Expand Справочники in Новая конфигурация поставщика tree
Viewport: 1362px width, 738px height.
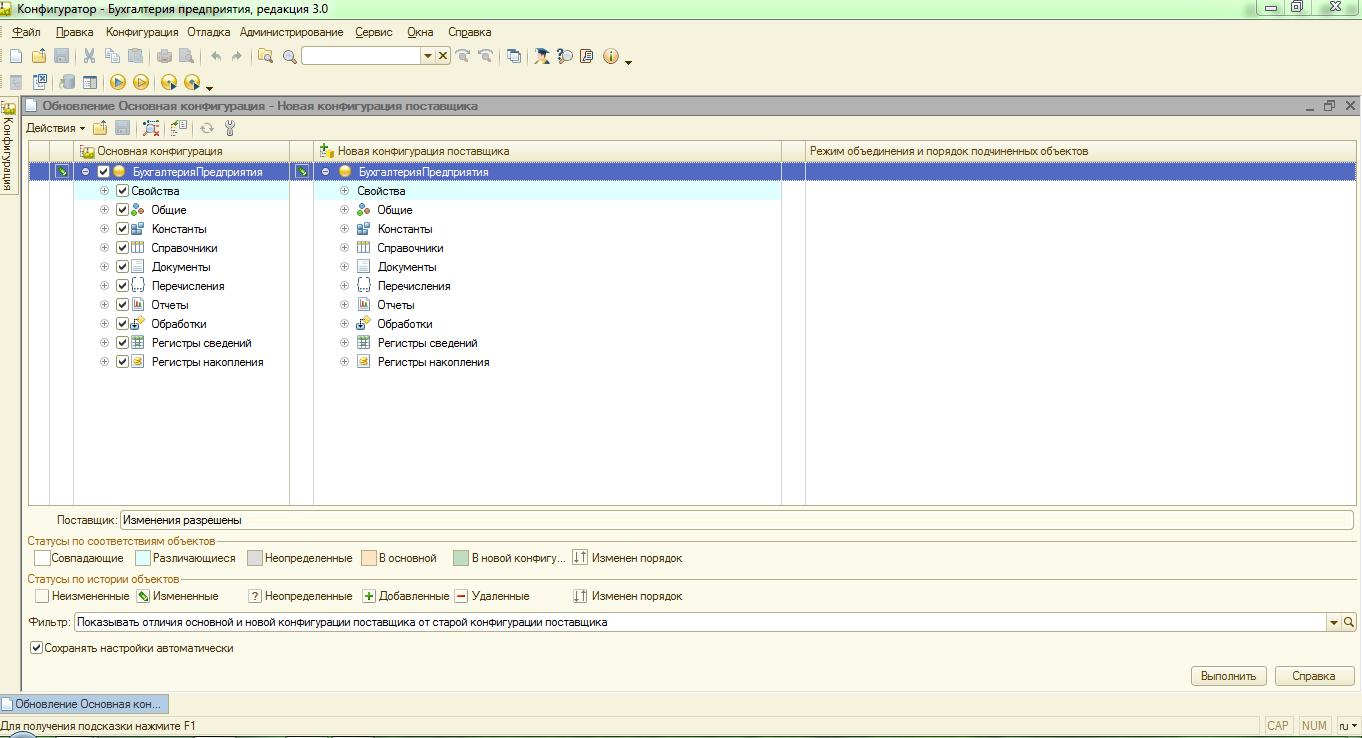345,248
